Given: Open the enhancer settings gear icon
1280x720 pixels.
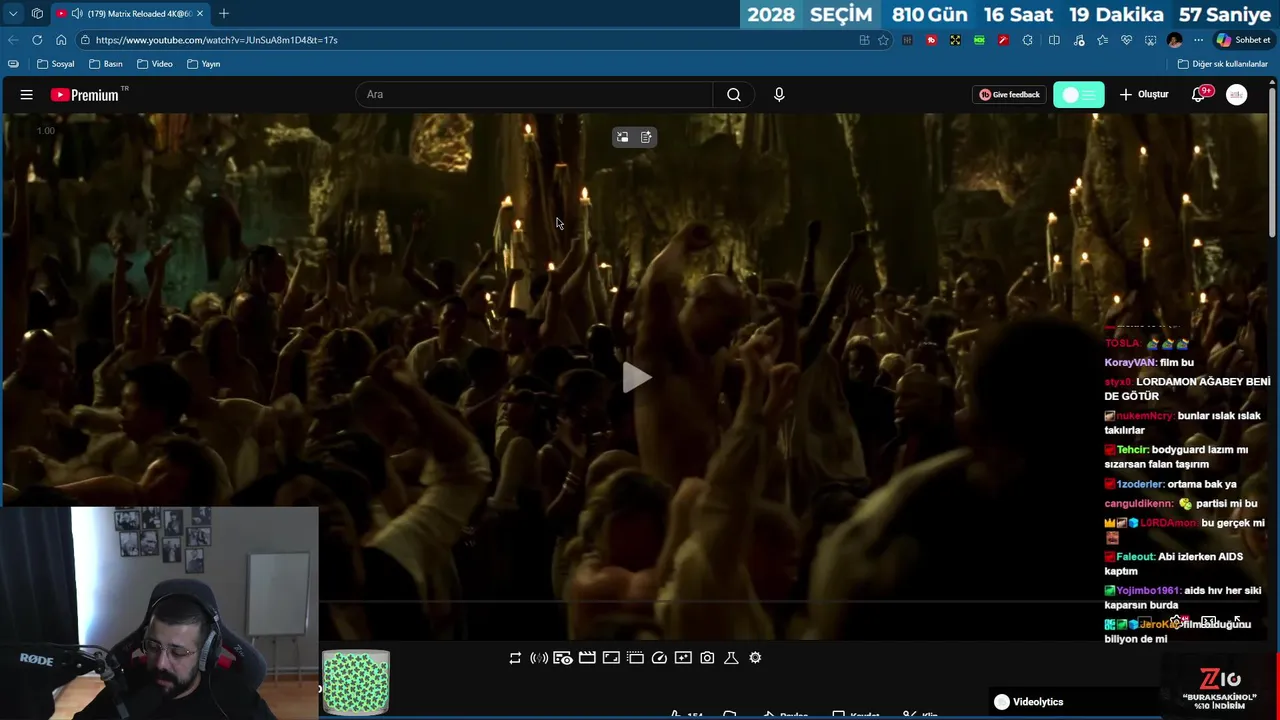Looking at the screenshot, I should pyautogui.click(x=755, y=657).
